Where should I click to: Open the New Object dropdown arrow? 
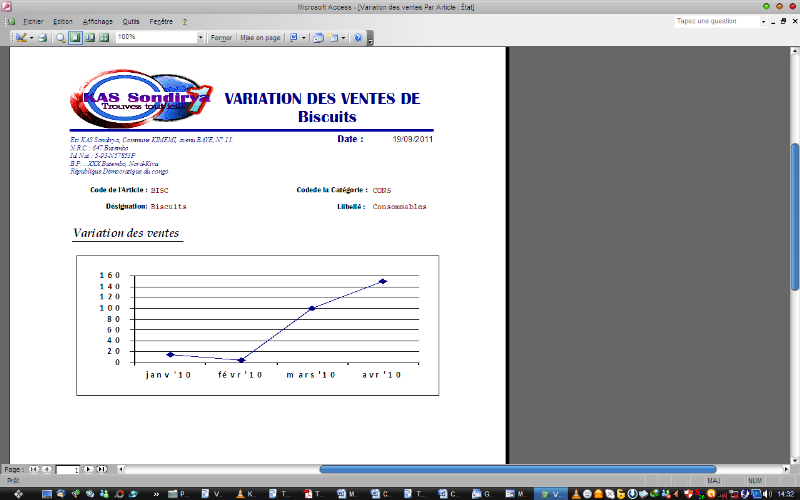(343, 38)
